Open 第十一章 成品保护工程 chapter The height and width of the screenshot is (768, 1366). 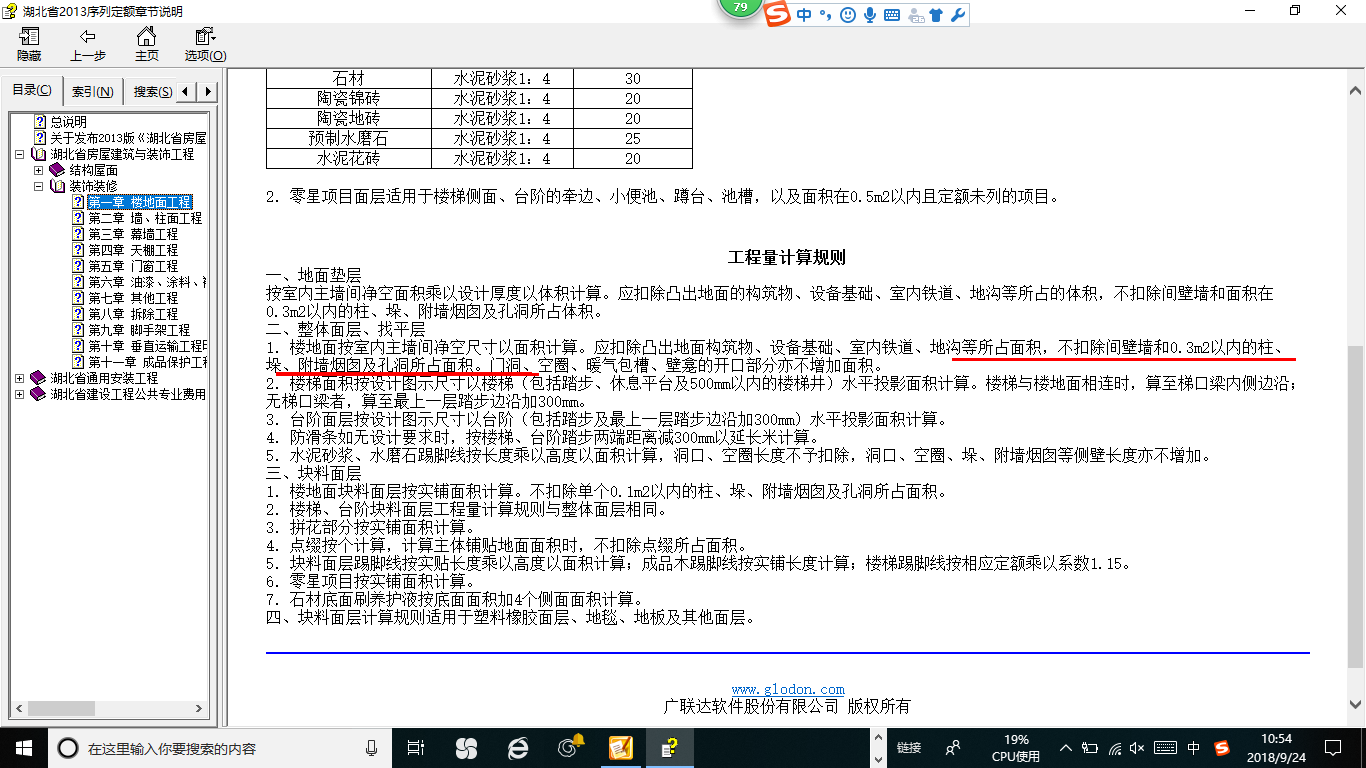[147, 362]
